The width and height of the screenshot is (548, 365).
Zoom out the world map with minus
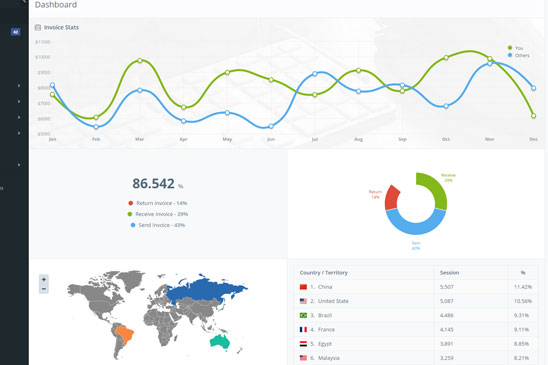click(44, 289)
